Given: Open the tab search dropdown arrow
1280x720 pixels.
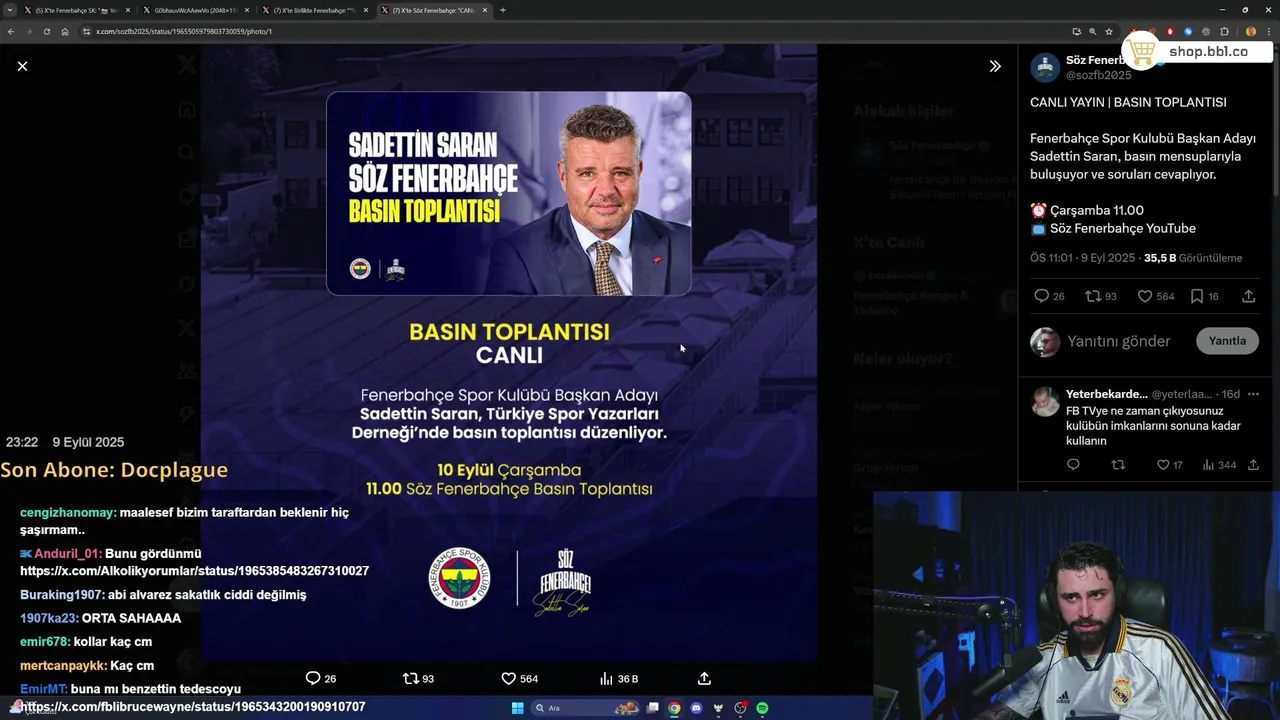Looking at the screenshot, I should (9, 10).
